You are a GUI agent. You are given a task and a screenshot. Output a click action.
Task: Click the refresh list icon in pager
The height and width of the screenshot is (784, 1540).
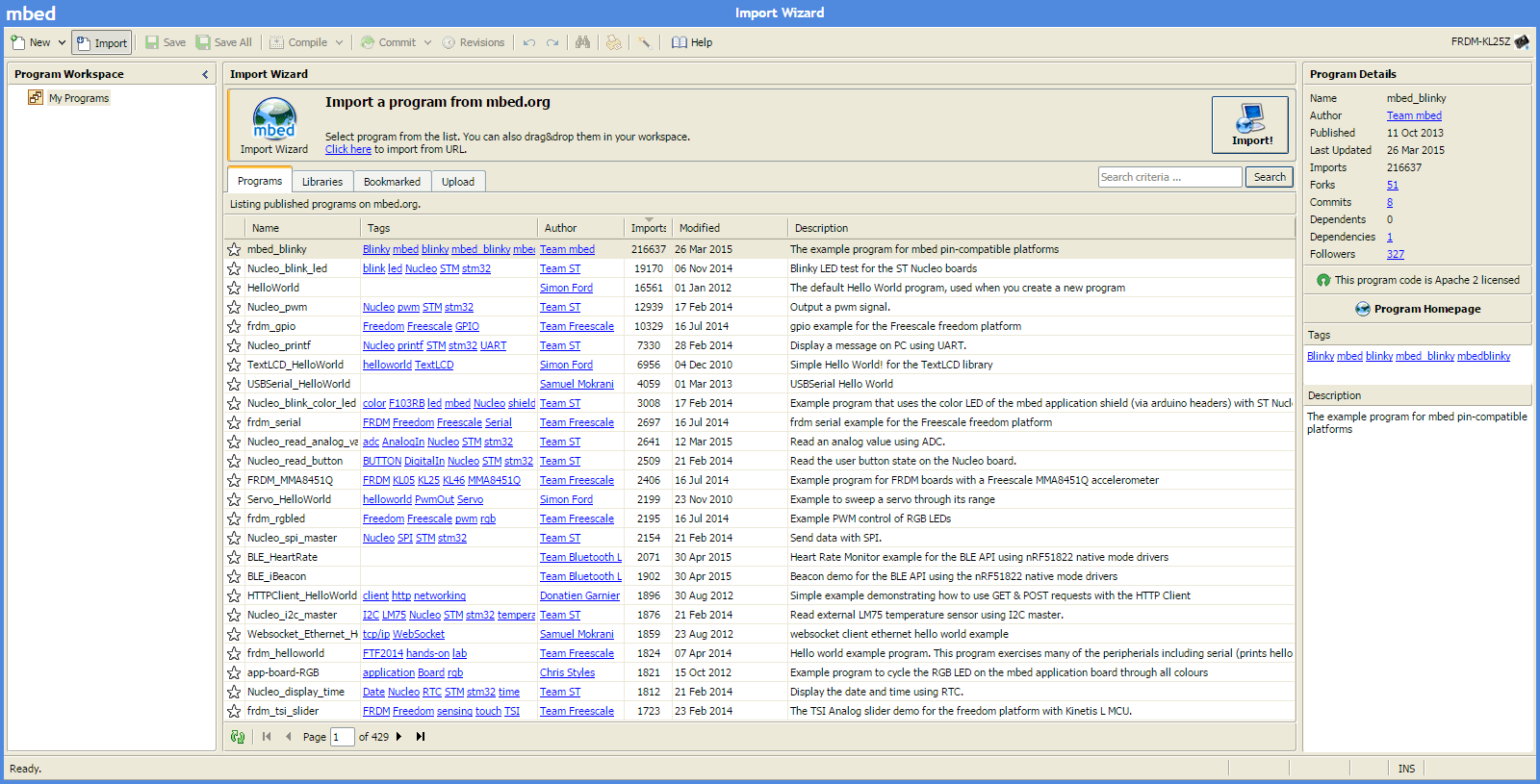point(238,737)
